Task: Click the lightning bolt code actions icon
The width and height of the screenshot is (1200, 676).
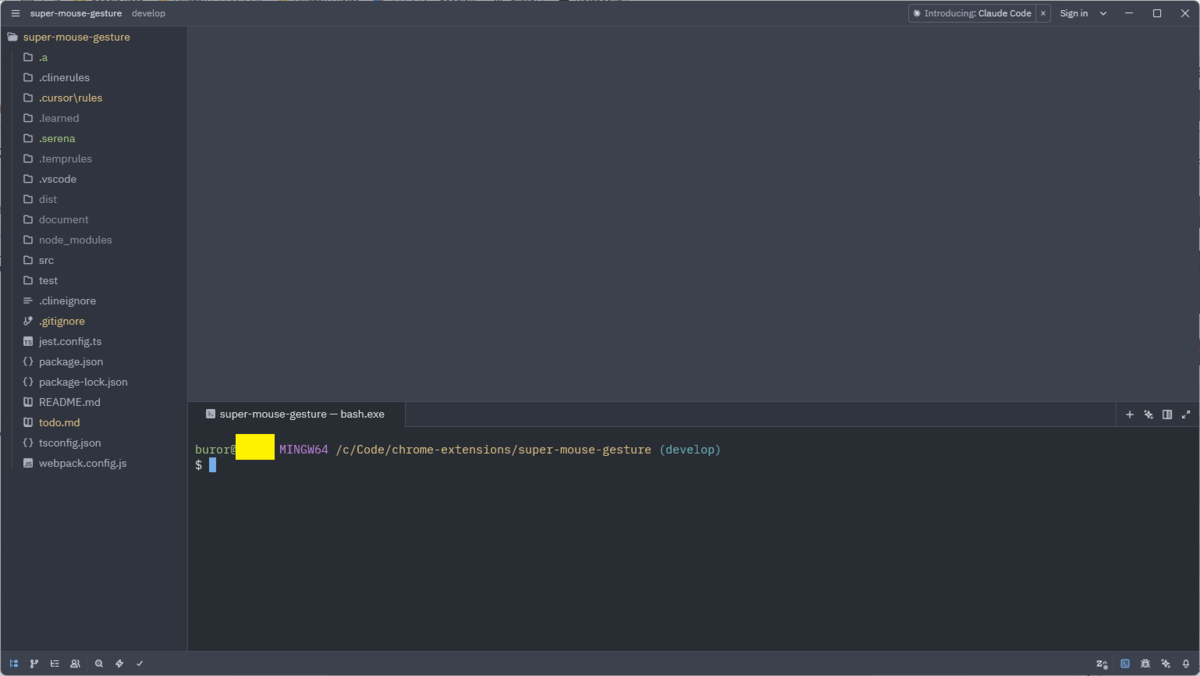Action: [x=119, y=663]
